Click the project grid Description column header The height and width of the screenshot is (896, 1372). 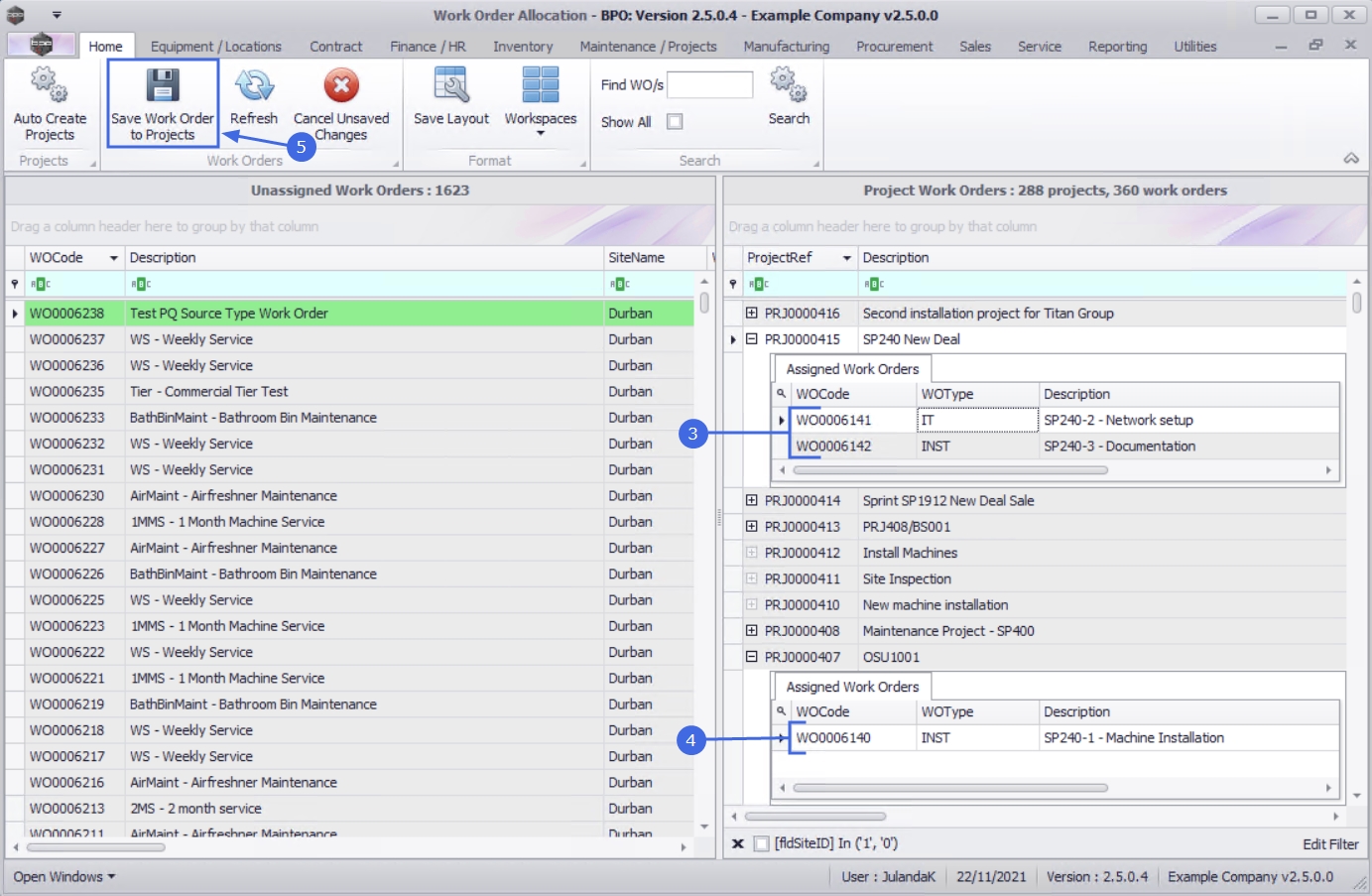point(1101,258)
